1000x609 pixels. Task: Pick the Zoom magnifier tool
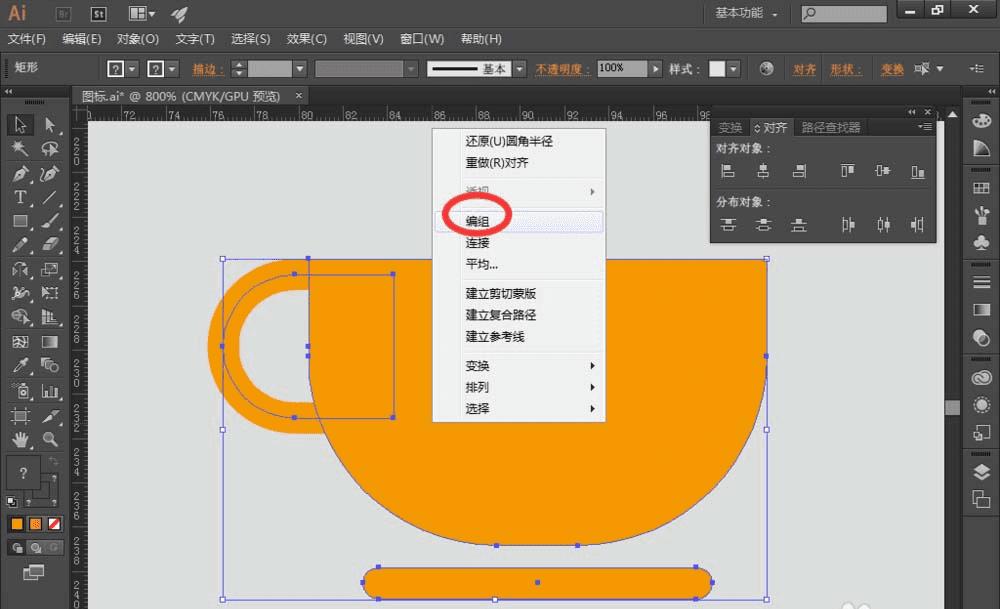(x=49, y=440)
